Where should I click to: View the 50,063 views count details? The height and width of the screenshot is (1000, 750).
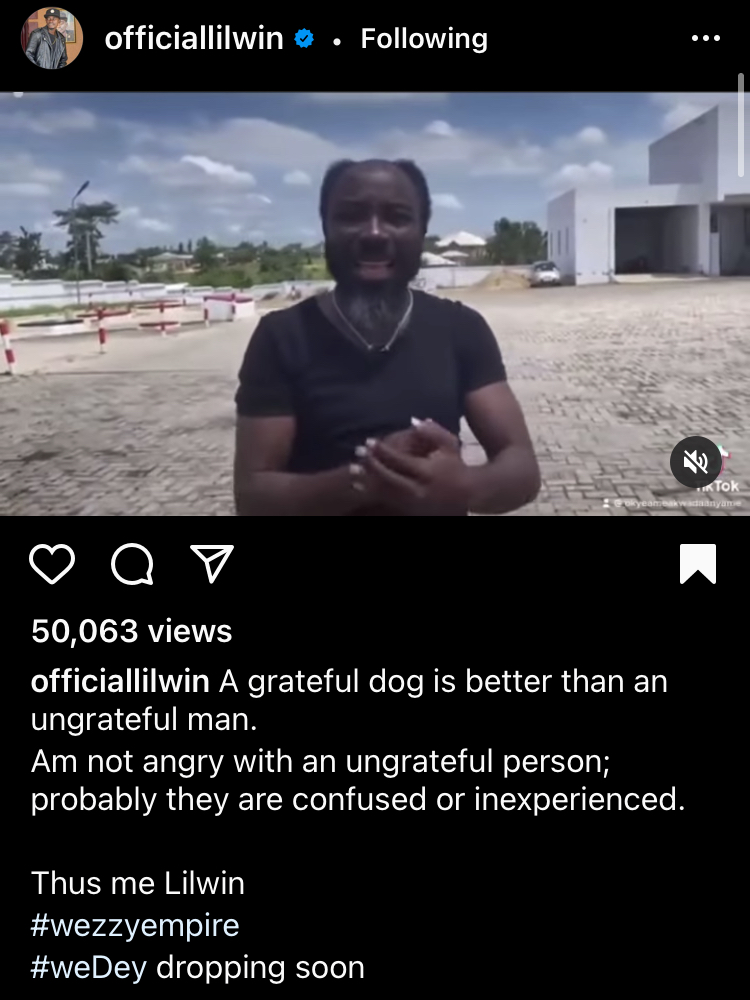click(x=131, y=631)
